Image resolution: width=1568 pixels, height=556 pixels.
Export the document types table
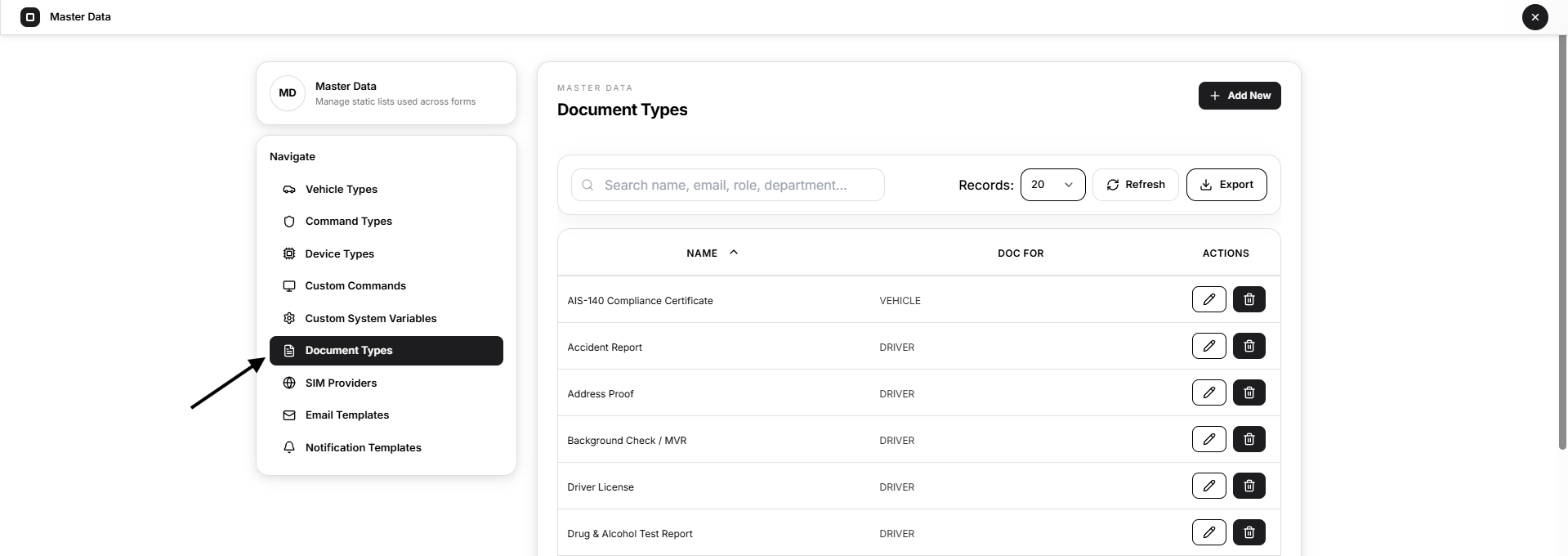point(1226,185)
